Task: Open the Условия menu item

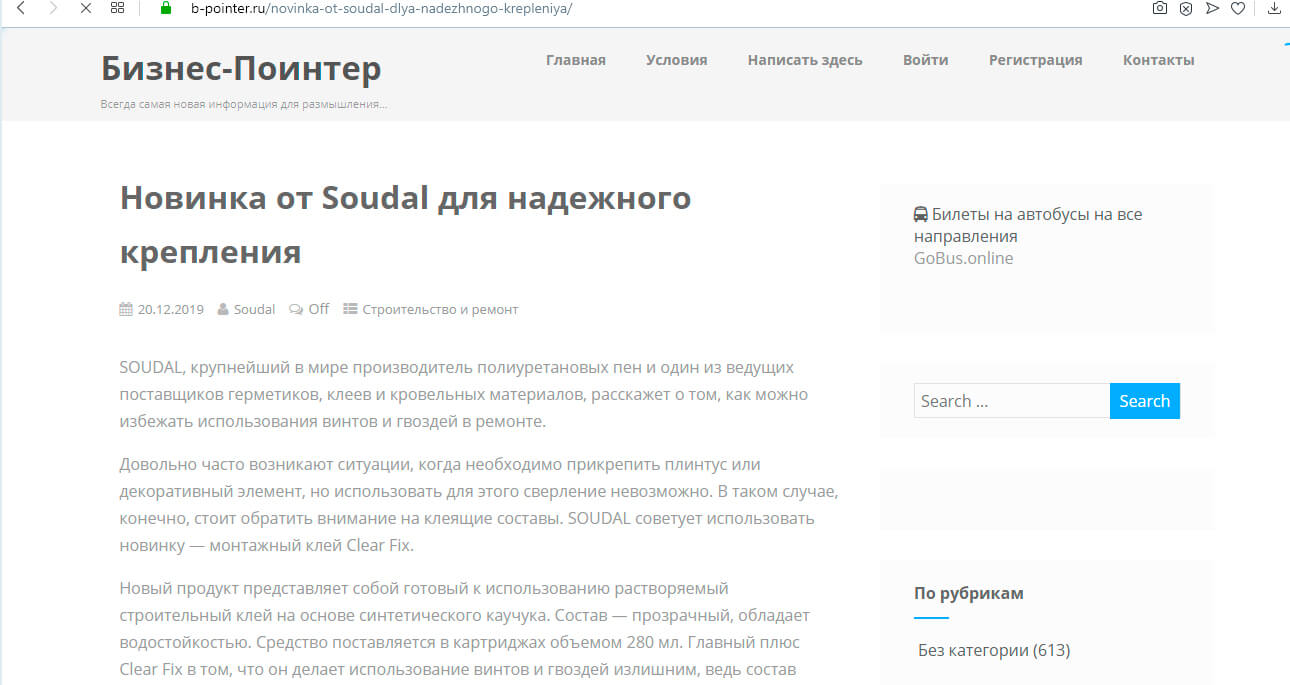Action: (x=677, y=60)
